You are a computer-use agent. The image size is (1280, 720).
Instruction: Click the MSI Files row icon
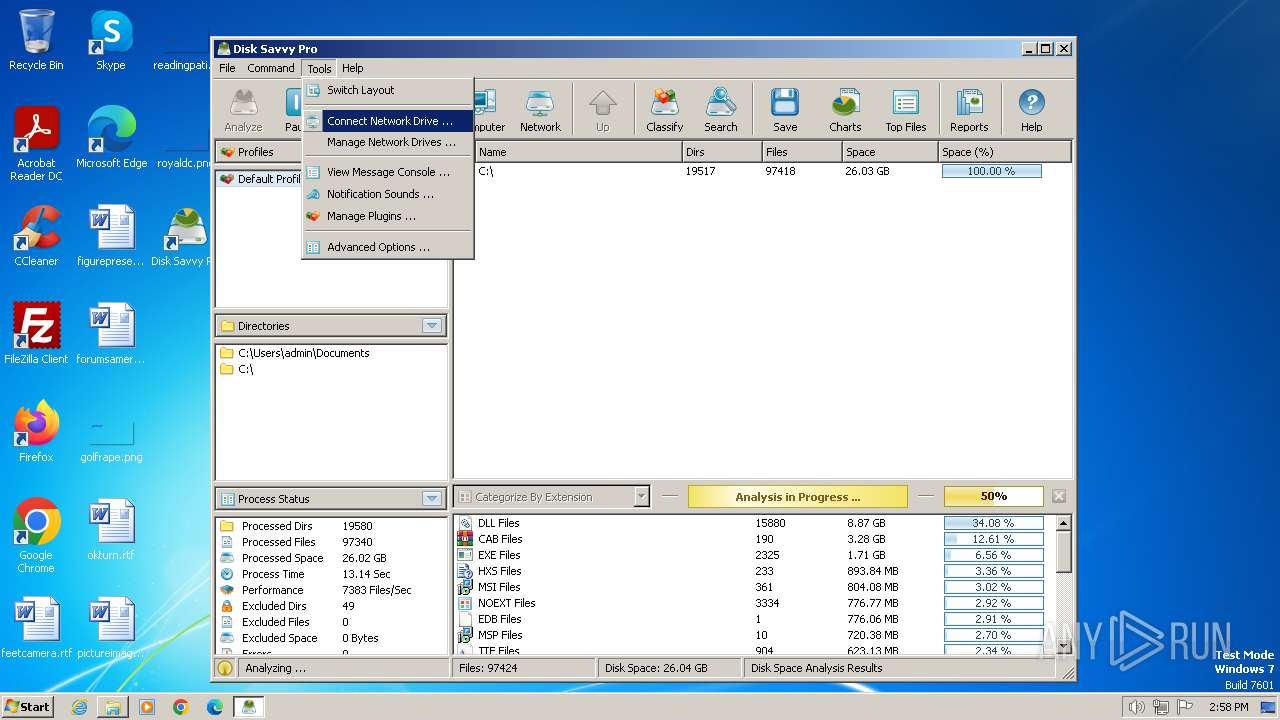(x=465, y=587)
